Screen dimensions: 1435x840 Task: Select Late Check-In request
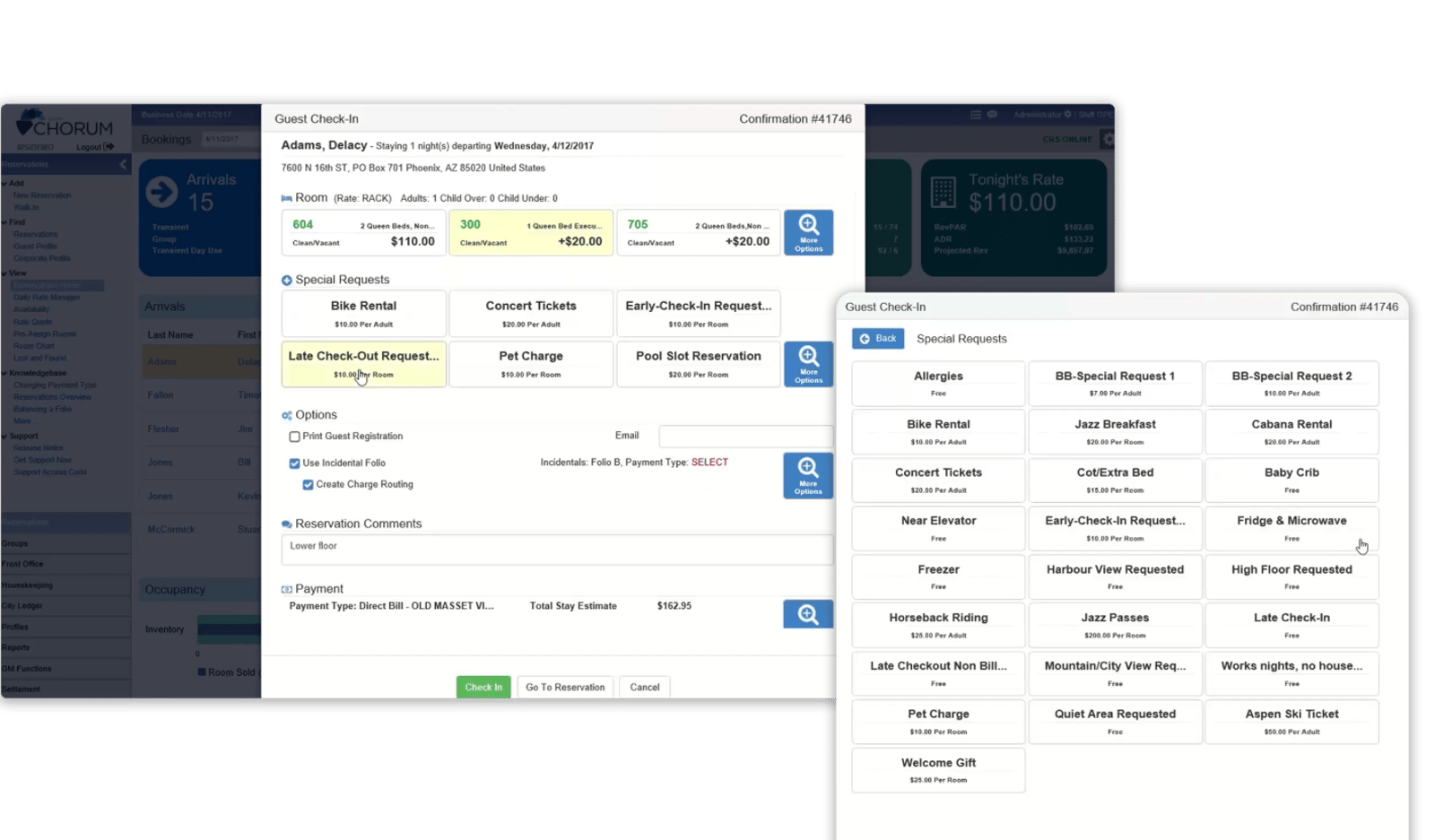(1291, 626)
